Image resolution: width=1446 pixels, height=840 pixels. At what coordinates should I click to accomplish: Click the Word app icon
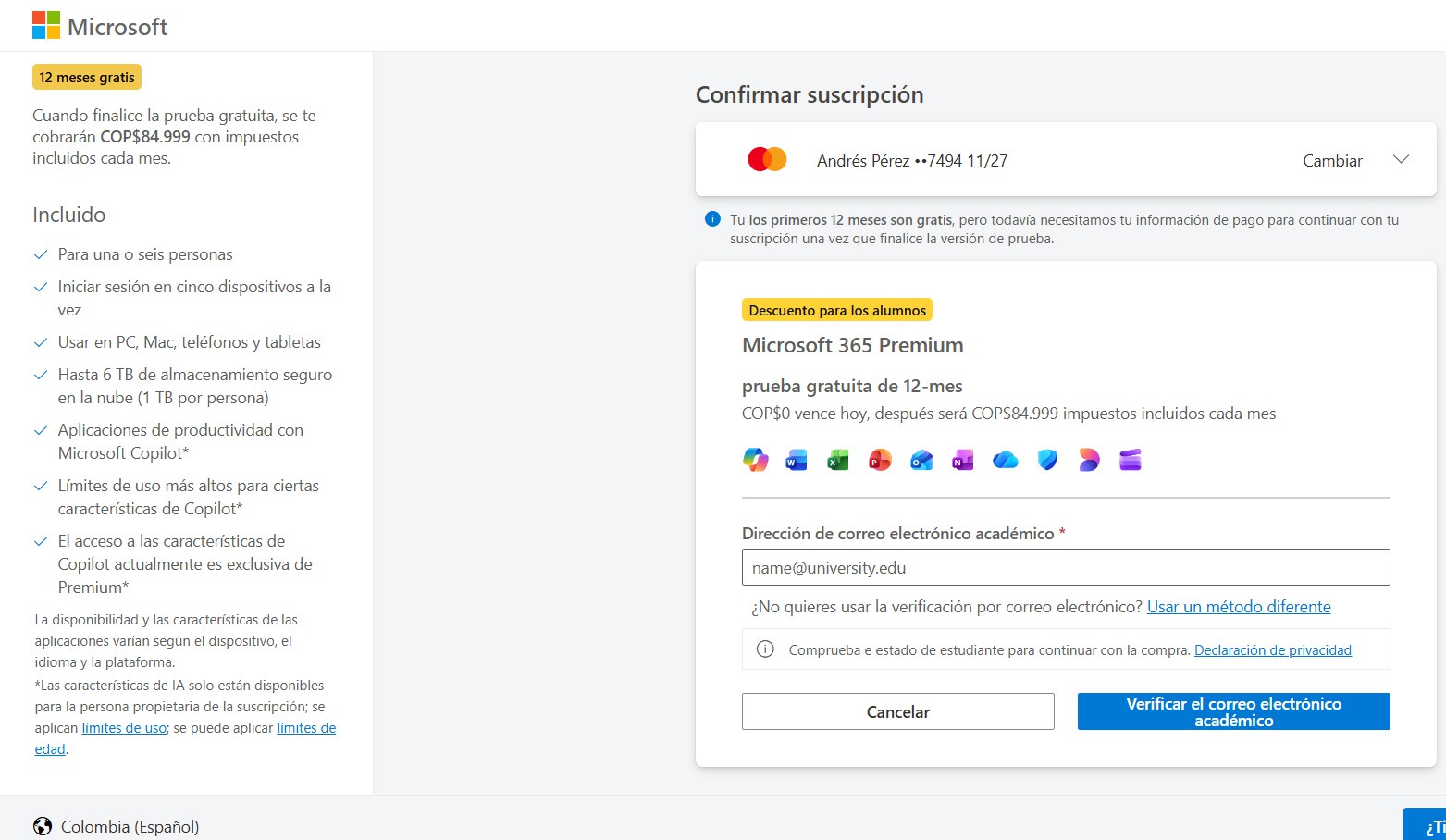coord(797,460)
